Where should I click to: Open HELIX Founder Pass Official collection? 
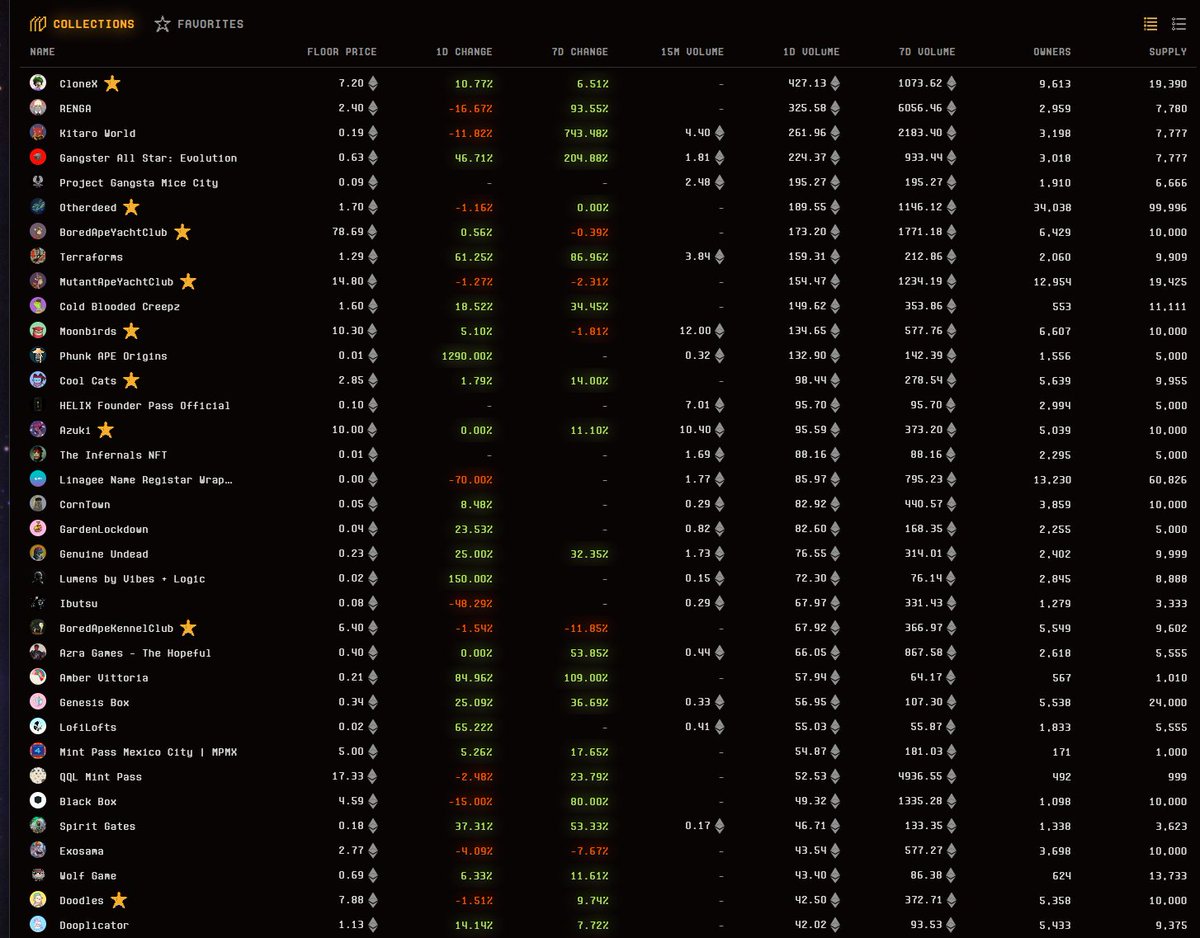coord(145,405)
